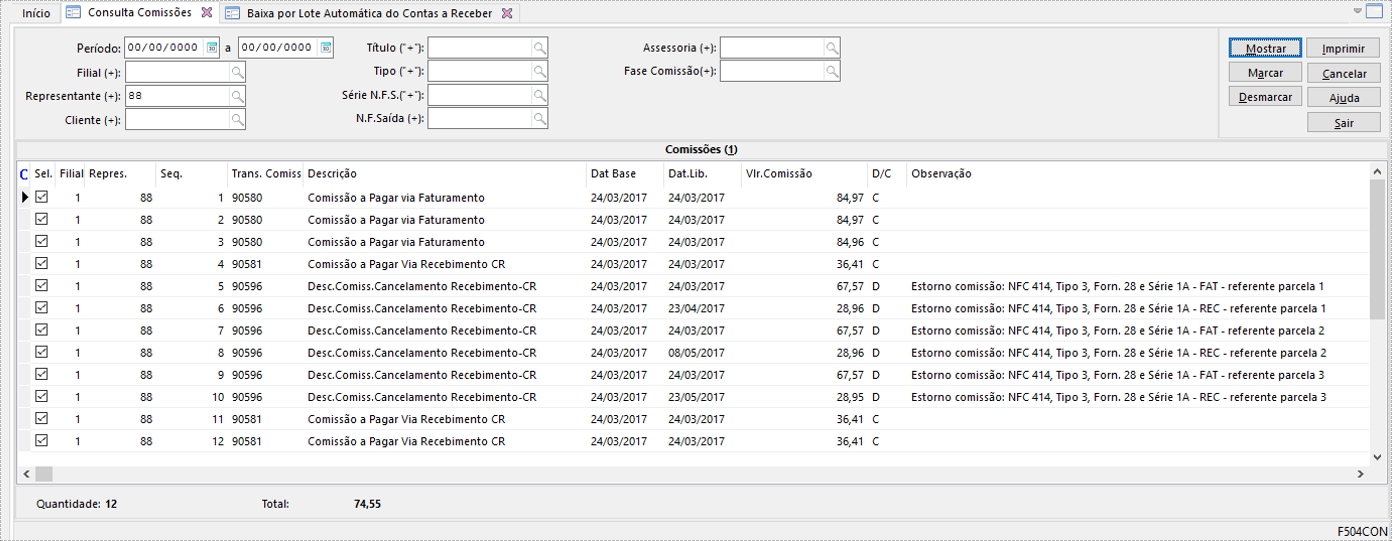Click the vertical scrollbar down arrow
This screenshot has height=541, width=1392.
pos(1377,456)
